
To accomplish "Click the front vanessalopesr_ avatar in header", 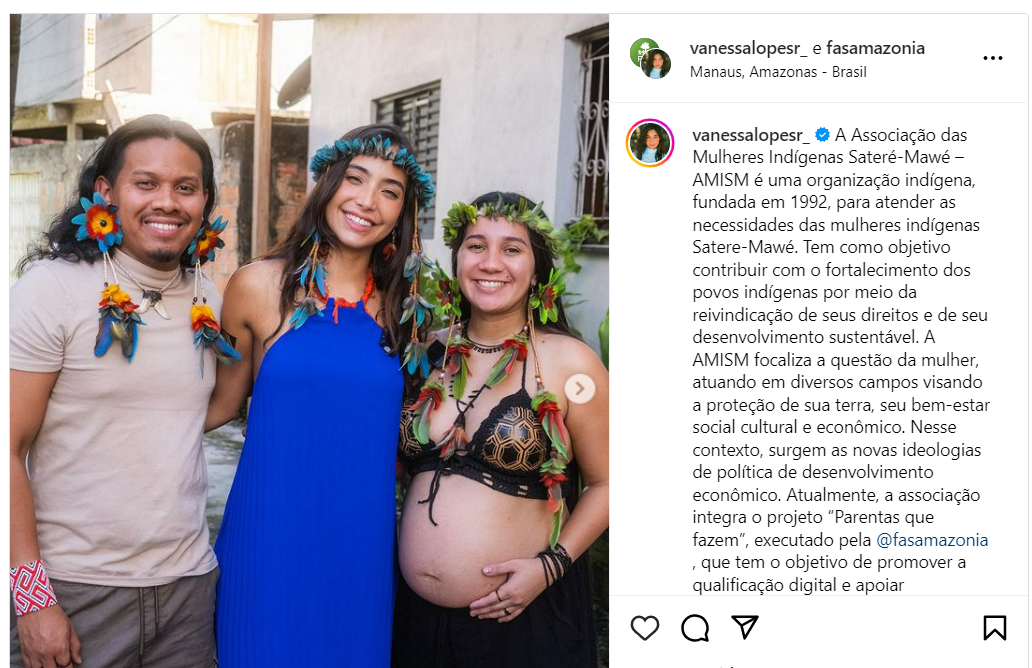I will (x=656, y=64).
